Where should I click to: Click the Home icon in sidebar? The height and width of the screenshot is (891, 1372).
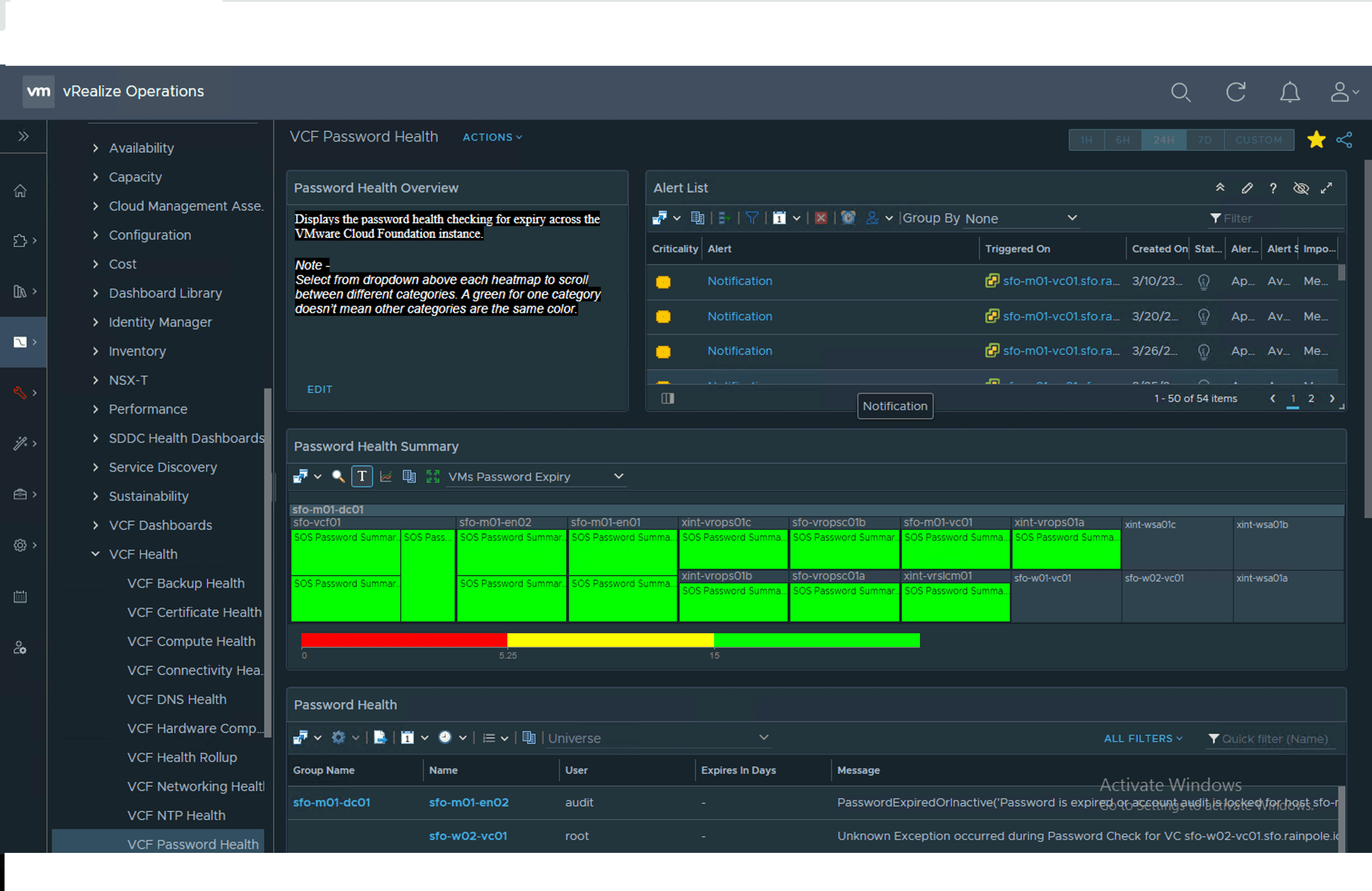[x=20, y=191]
